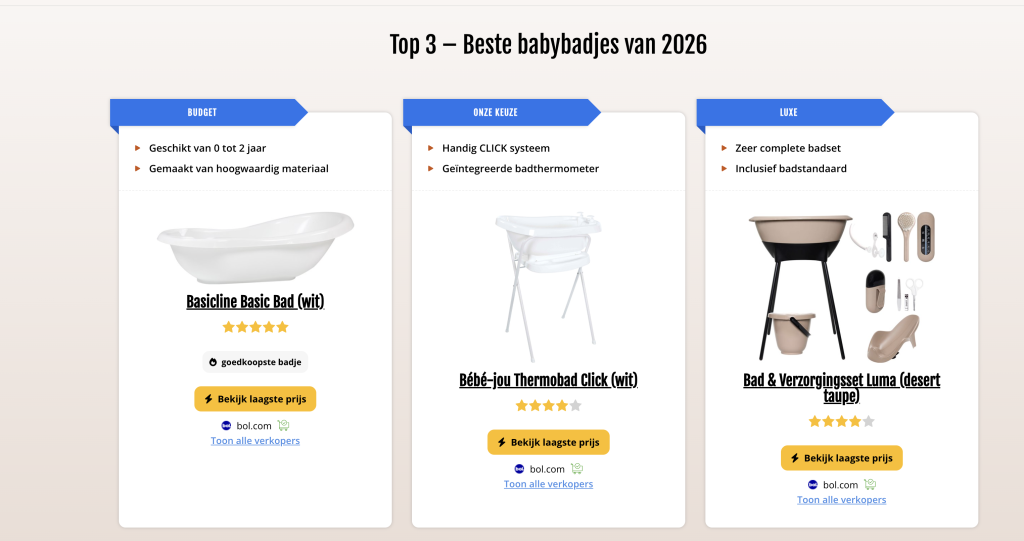Viewport: 1024px width, 541px height.
Task: Click the star rating of Luma set
Action: (x=841, y=422)
